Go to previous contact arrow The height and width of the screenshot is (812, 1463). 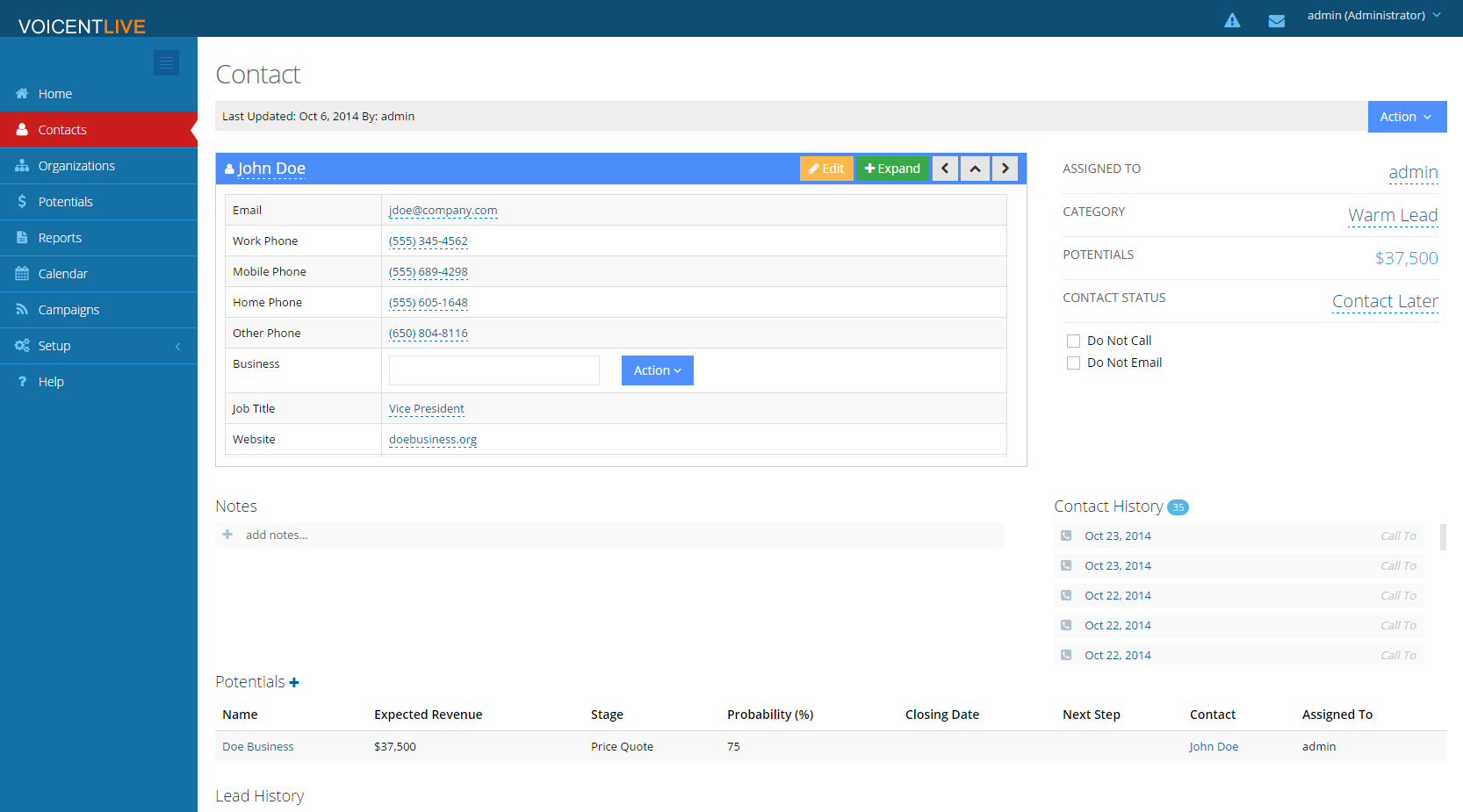[x=945, y=169]
